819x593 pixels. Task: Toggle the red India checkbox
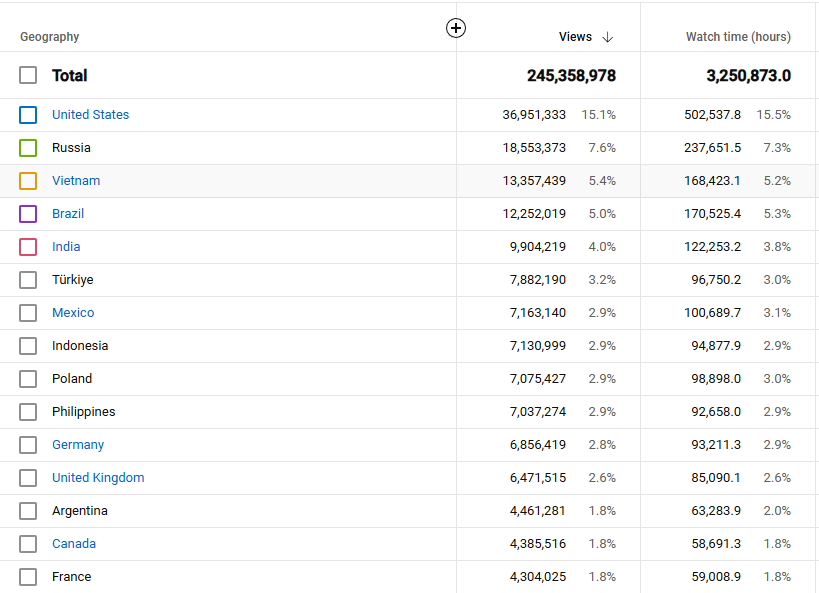pos(28,247)
